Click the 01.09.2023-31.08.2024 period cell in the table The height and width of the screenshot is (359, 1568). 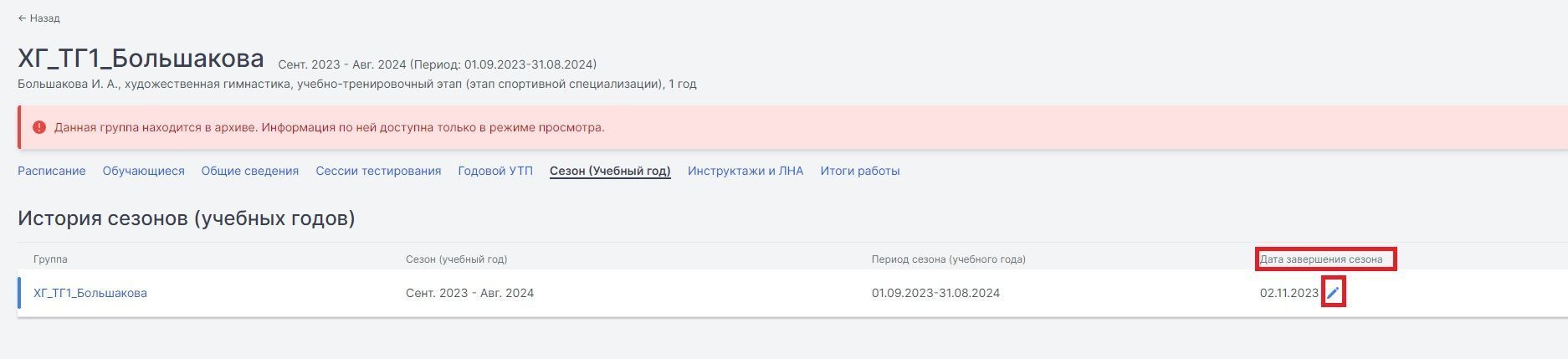pos(935,293)
